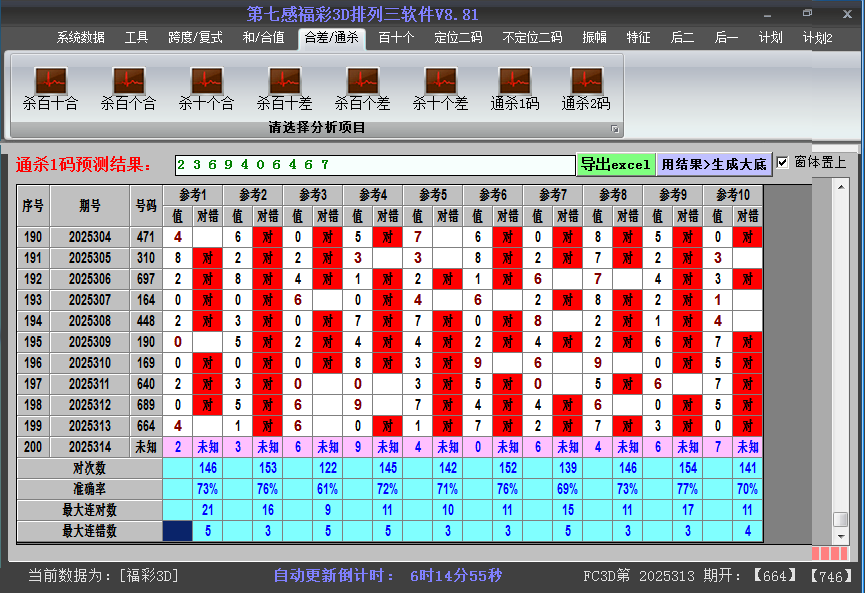Select the 杀百个合 analysis icon
The width and height of the screenshot is (865, 593).
pyautogui.click(x=128, y=87)
